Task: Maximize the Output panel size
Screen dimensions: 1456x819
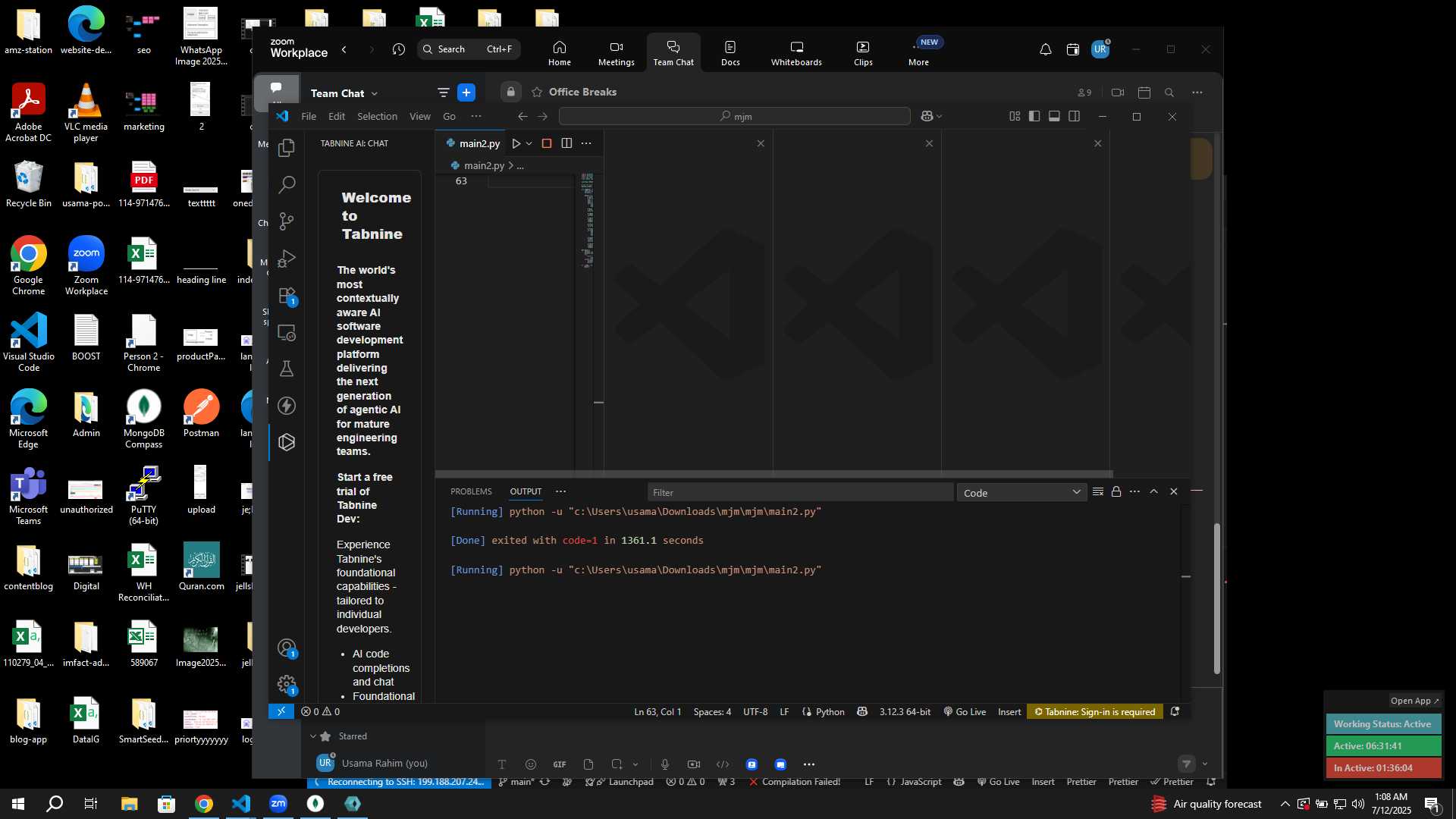Action: tap(1153, 491)
